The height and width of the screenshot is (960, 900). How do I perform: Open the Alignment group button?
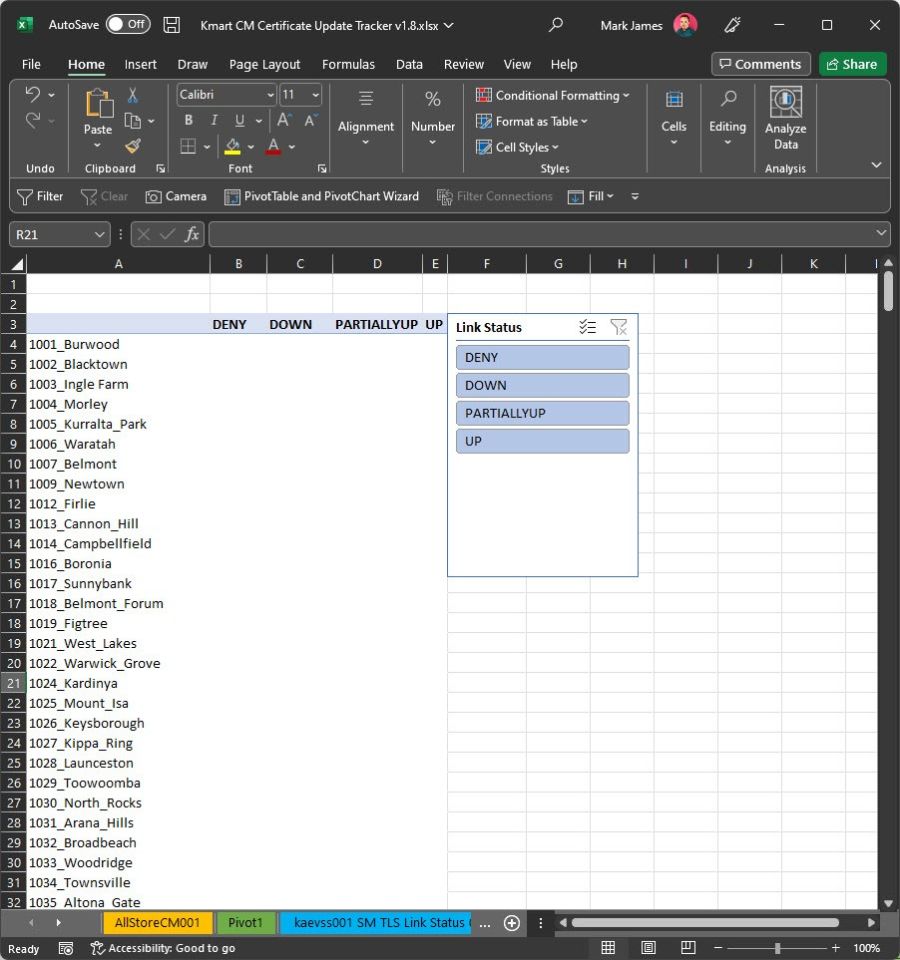(x=366, y=119)
